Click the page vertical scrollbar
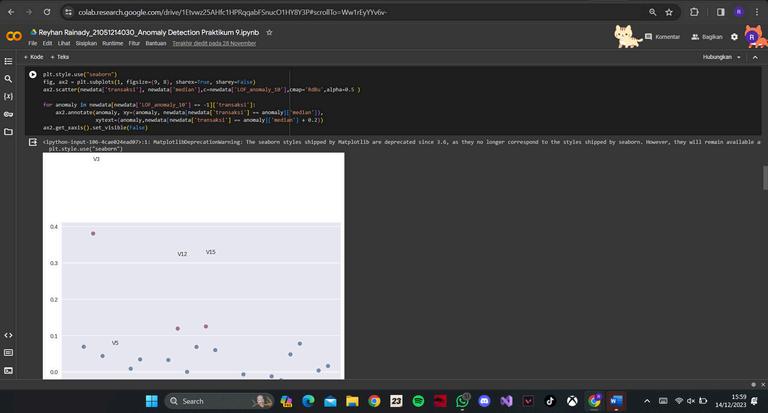This screenshot has width=768, height=413. (x=765, y=177)
